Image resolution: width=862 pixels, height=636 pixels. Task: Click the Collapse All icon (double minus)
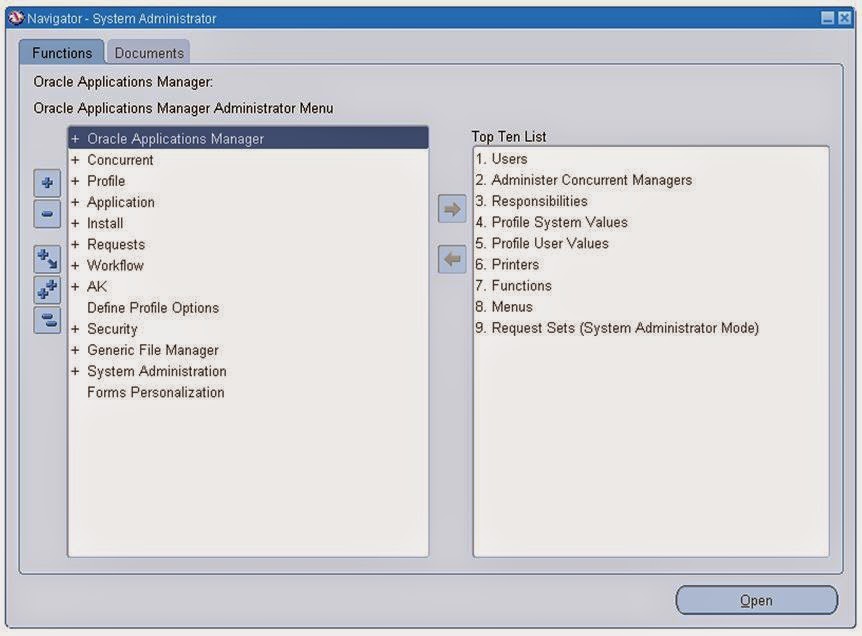coord(47,320)
